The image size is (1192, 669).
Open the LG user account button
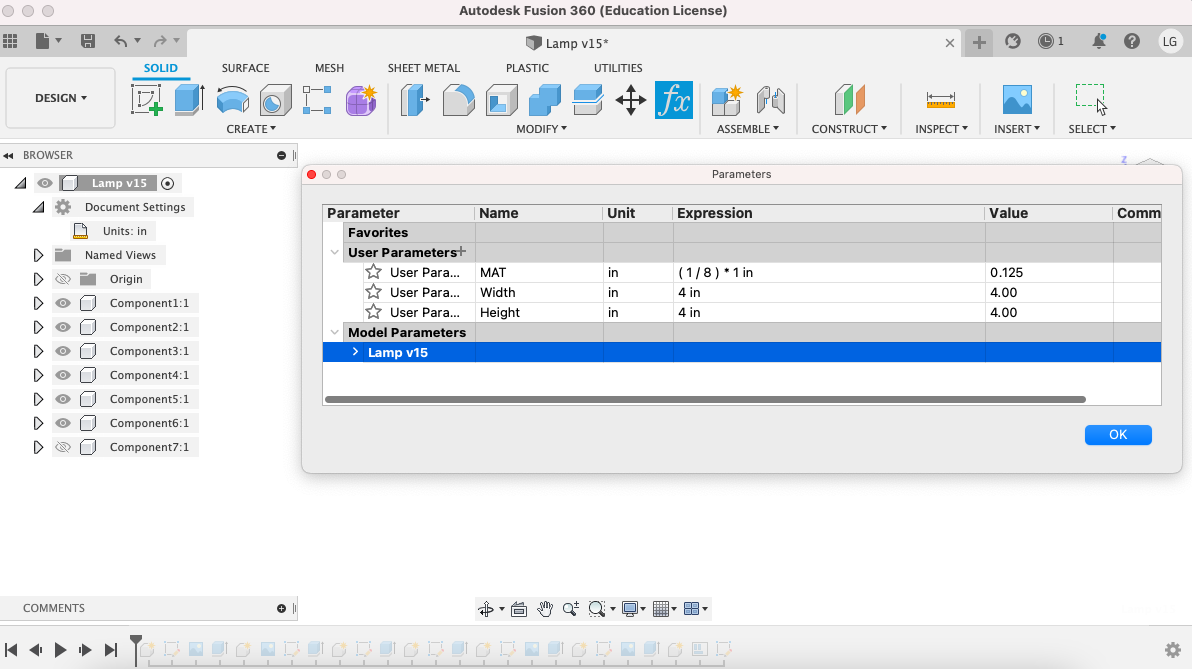click(x=1170, y=41)
